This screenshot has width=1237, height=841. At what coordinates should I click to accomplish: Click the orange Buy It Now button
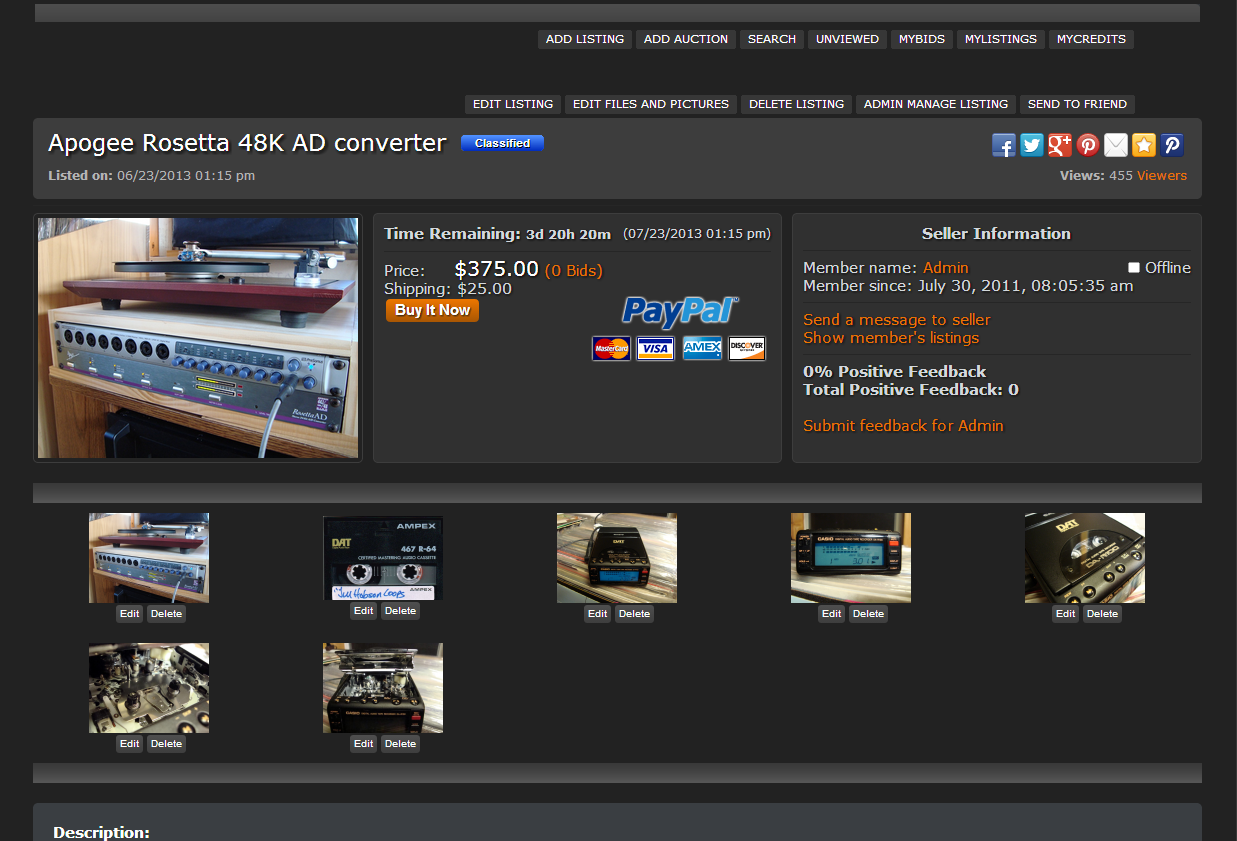pyautogui.click(x=432, y=311)
